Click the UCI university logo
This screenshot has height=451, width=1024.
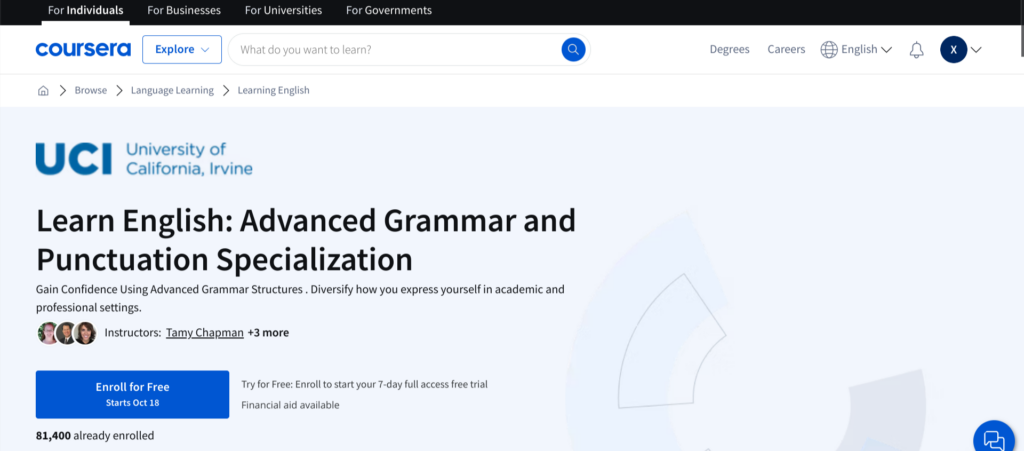[x=144, y=159]
